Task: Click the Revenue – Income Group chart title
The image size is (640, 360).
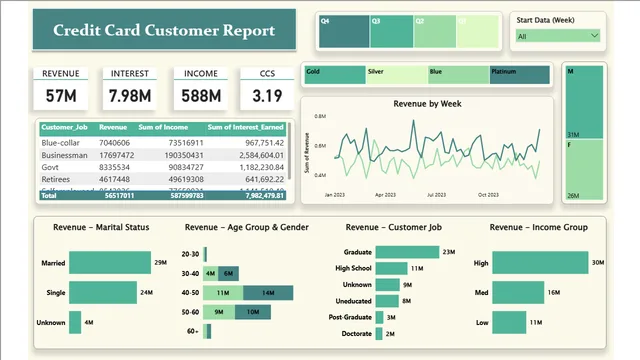Action: [x=539, y=227]
